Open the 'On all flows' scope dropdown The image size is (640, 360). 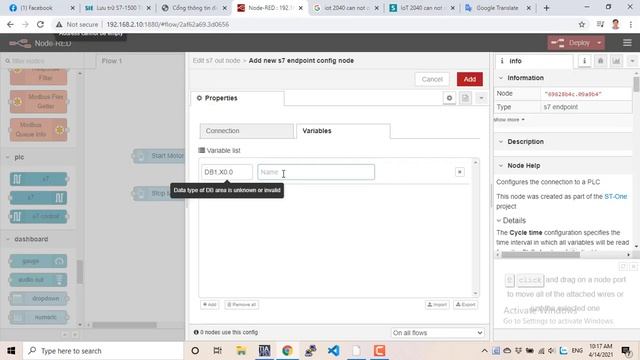(x=438, y=333)
